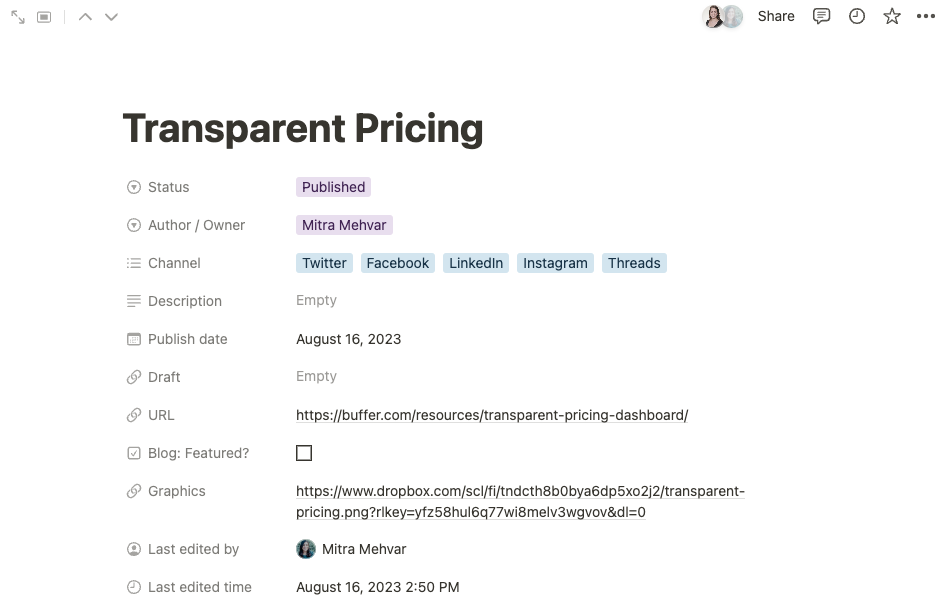Go to next page with down chevron
The height and width of the screenshot is (615, 947).
(111, 17)
